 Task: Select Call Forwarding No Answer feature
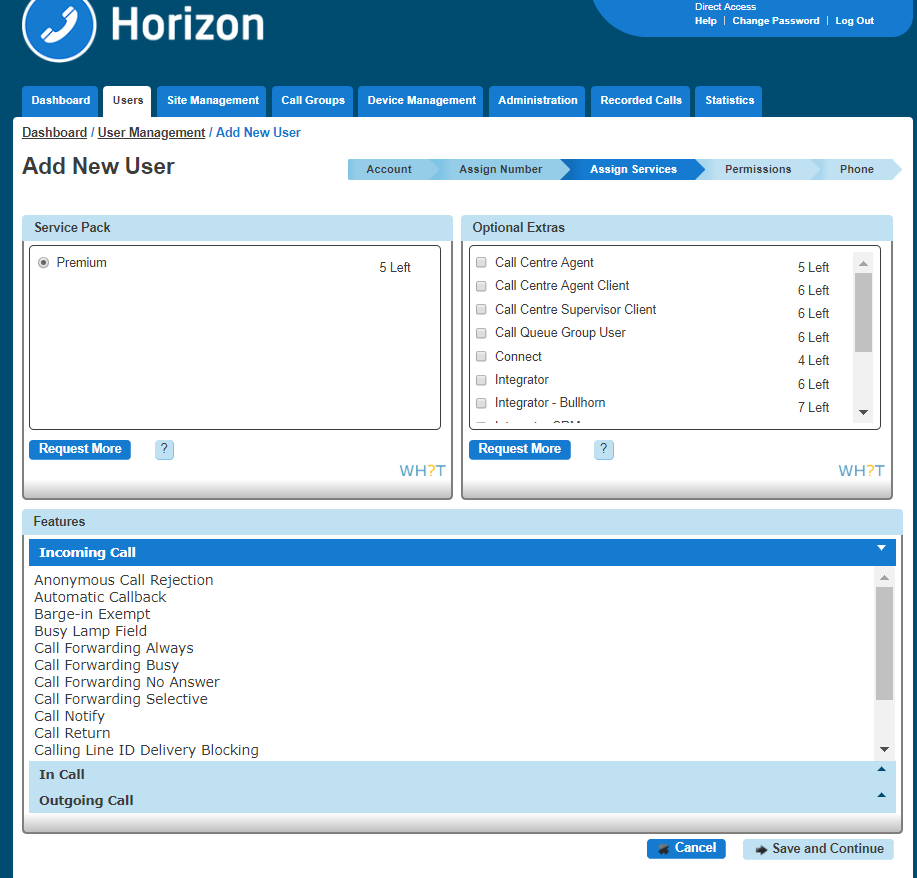[x=126, y=682]
